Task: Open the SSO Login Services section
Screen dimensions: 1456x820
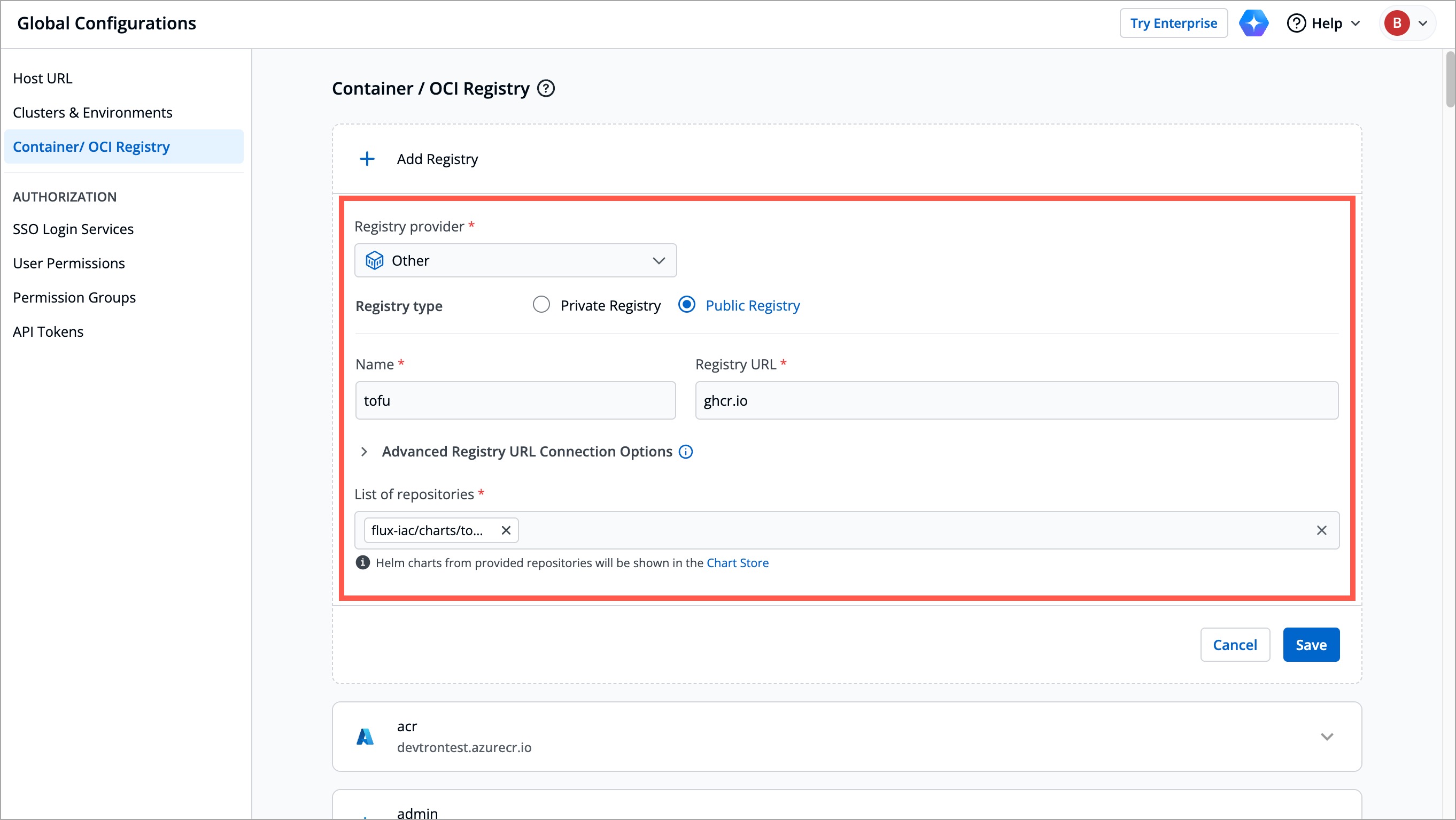Action: click(x=73, y=229)
